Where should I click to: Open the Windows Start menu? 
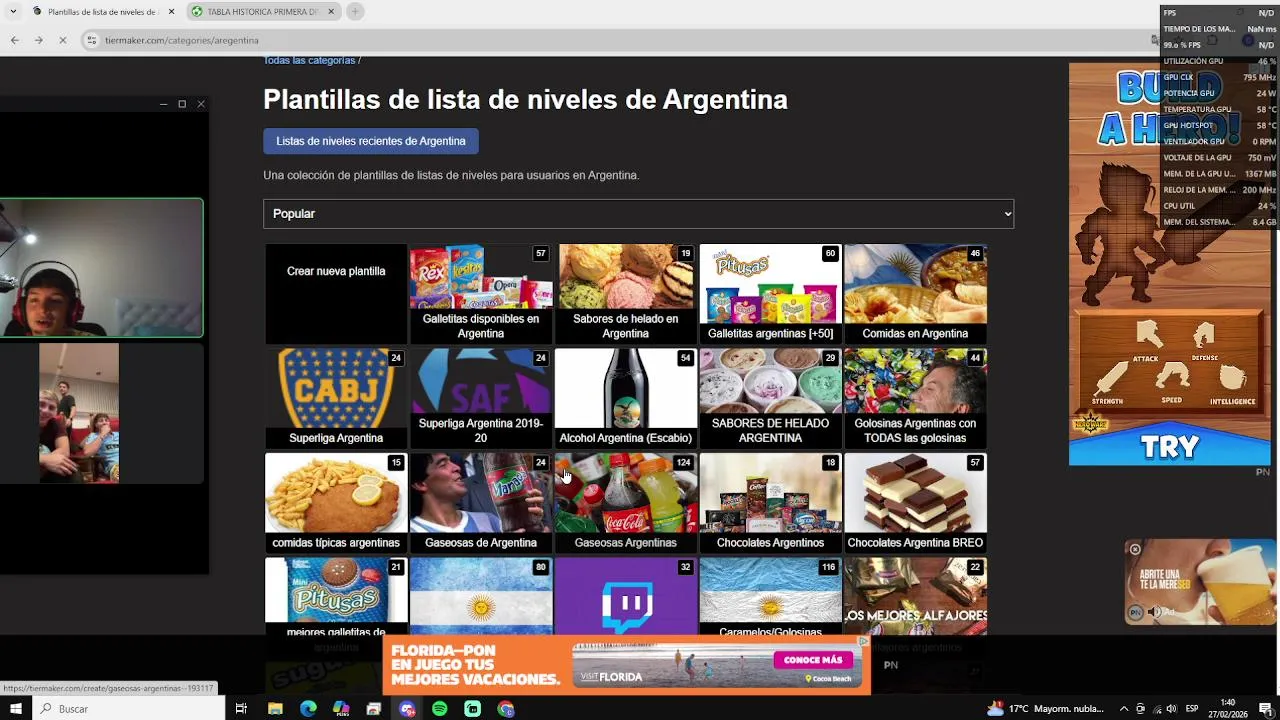(15, 709)
